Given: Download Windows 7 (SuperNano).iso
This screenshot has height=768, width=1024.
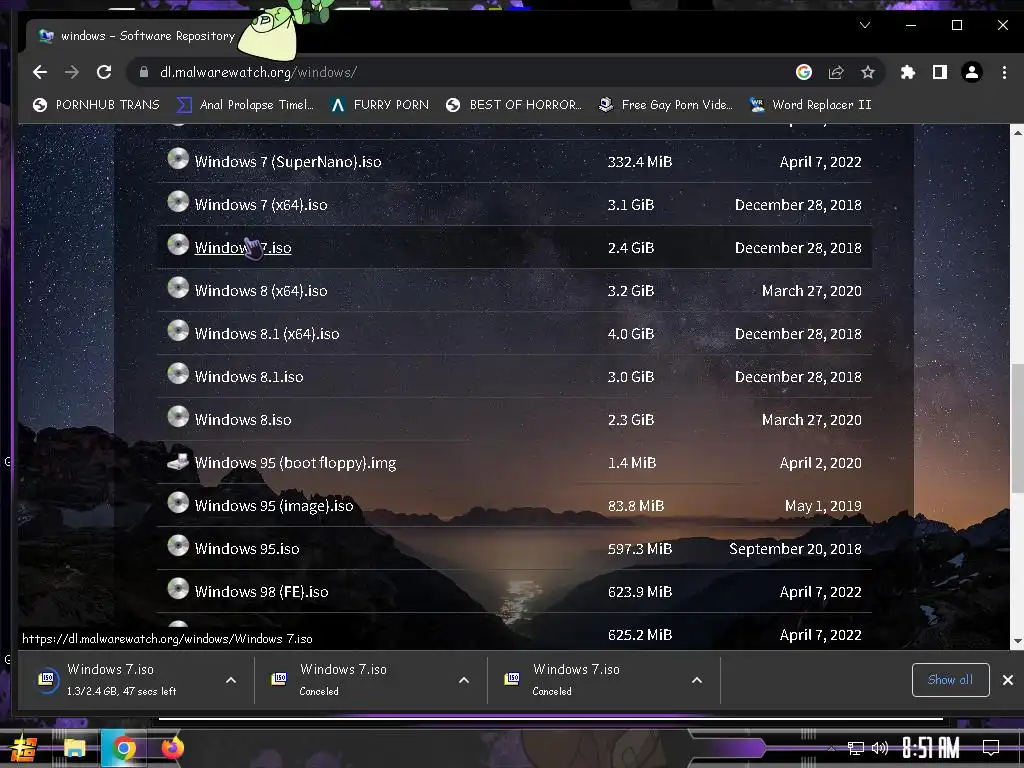Looking at the screenshot, I should [x=288, y=162].
